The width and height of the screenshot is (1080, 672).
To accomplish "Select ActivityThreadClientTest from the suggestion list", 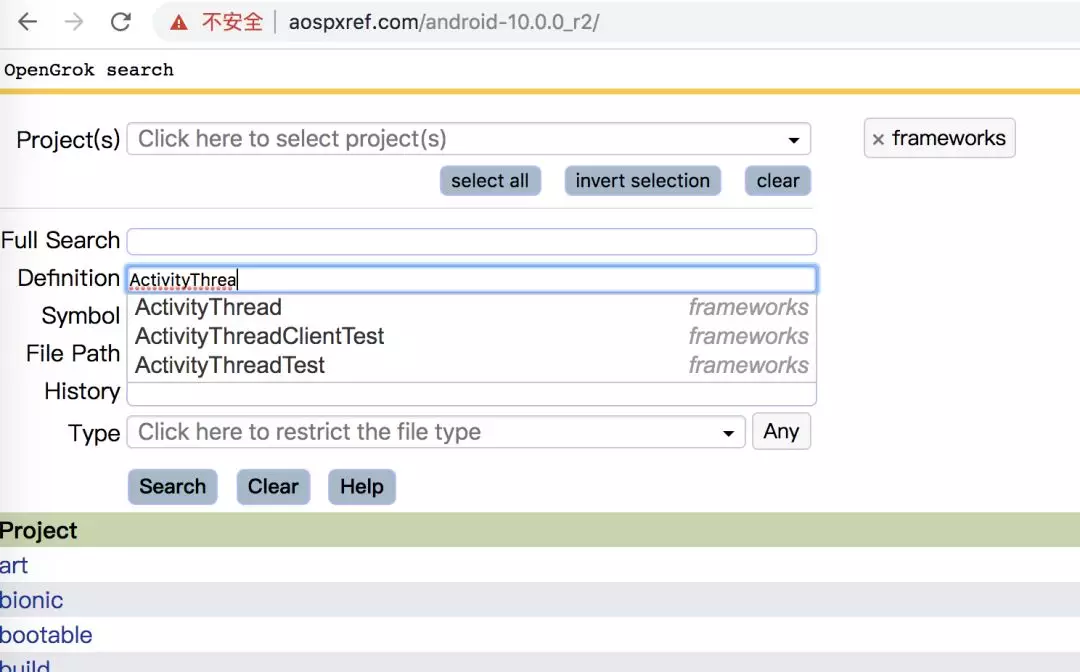I will [259, 336].
